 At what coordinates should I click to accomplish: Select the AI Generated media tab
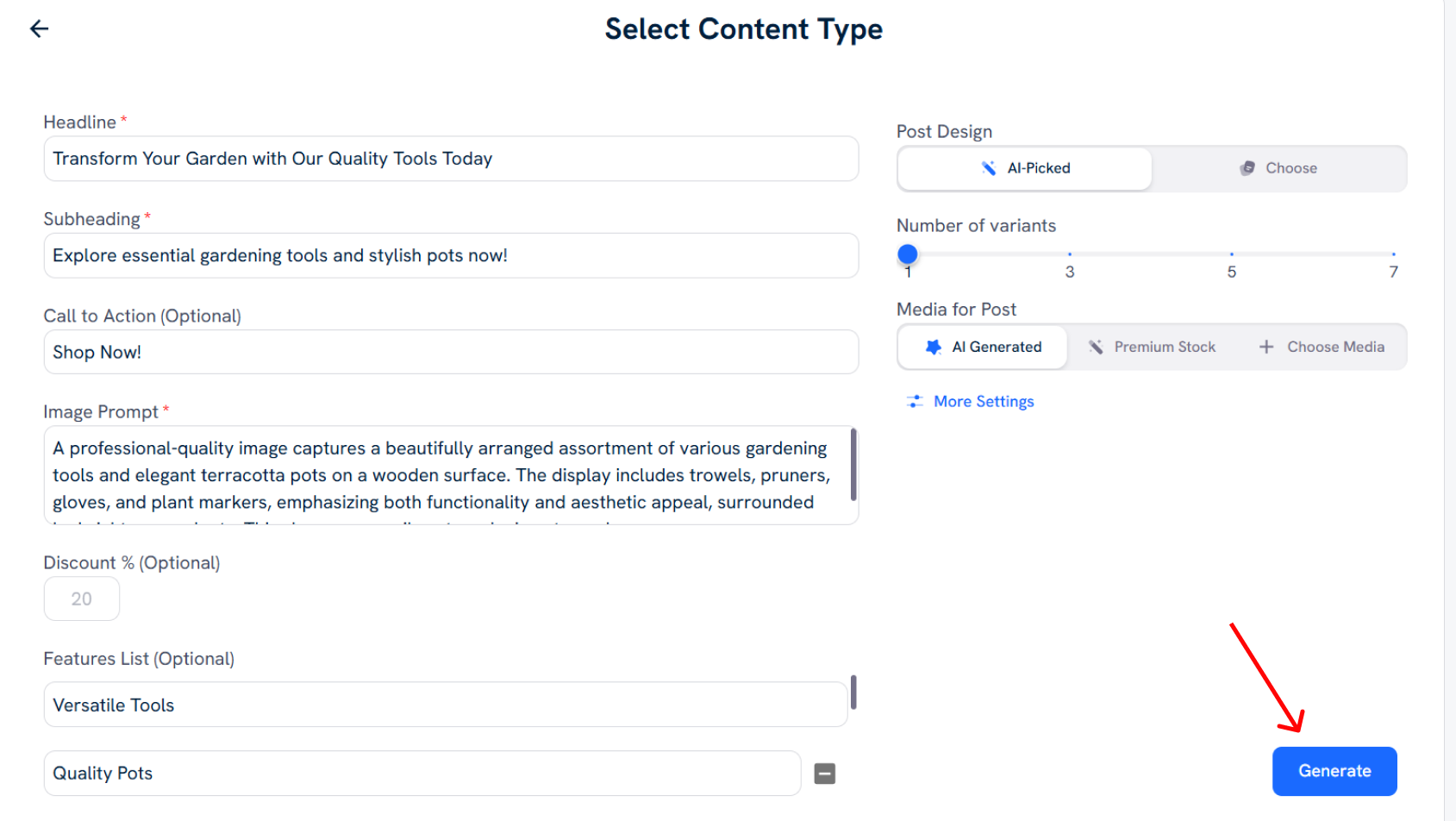(982, 347)
